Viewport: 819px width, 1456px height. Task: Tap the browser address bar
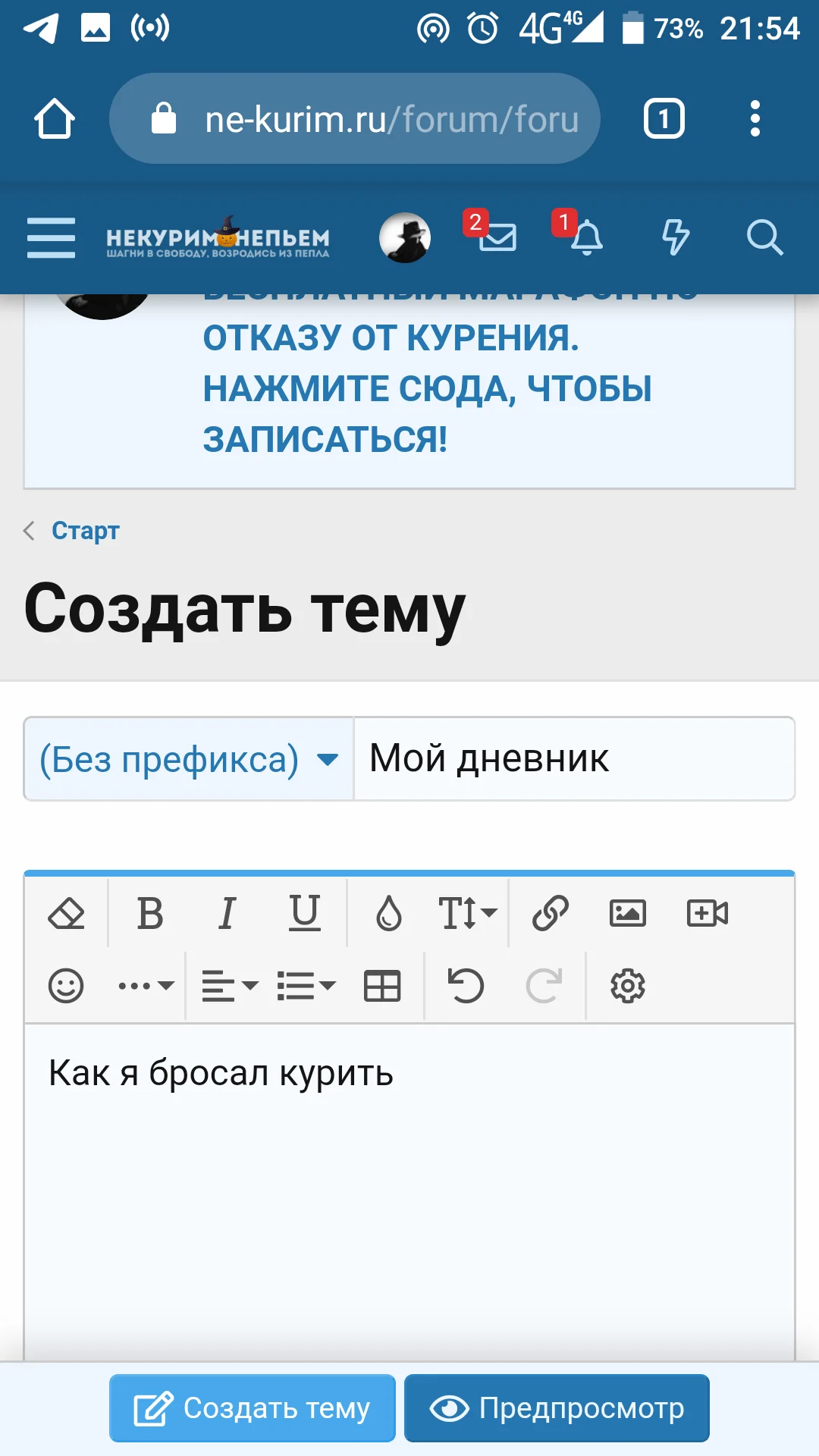355,118
